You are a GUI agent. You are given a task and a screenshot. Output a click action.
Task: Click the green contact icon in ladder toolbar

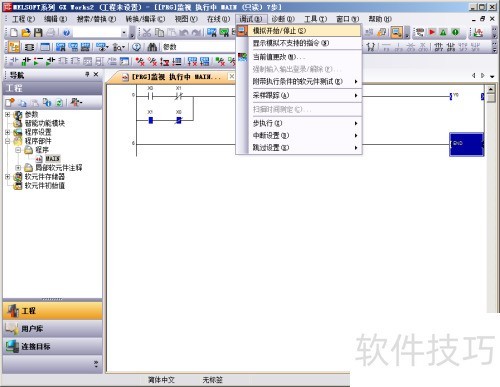[x=25, y=61]
